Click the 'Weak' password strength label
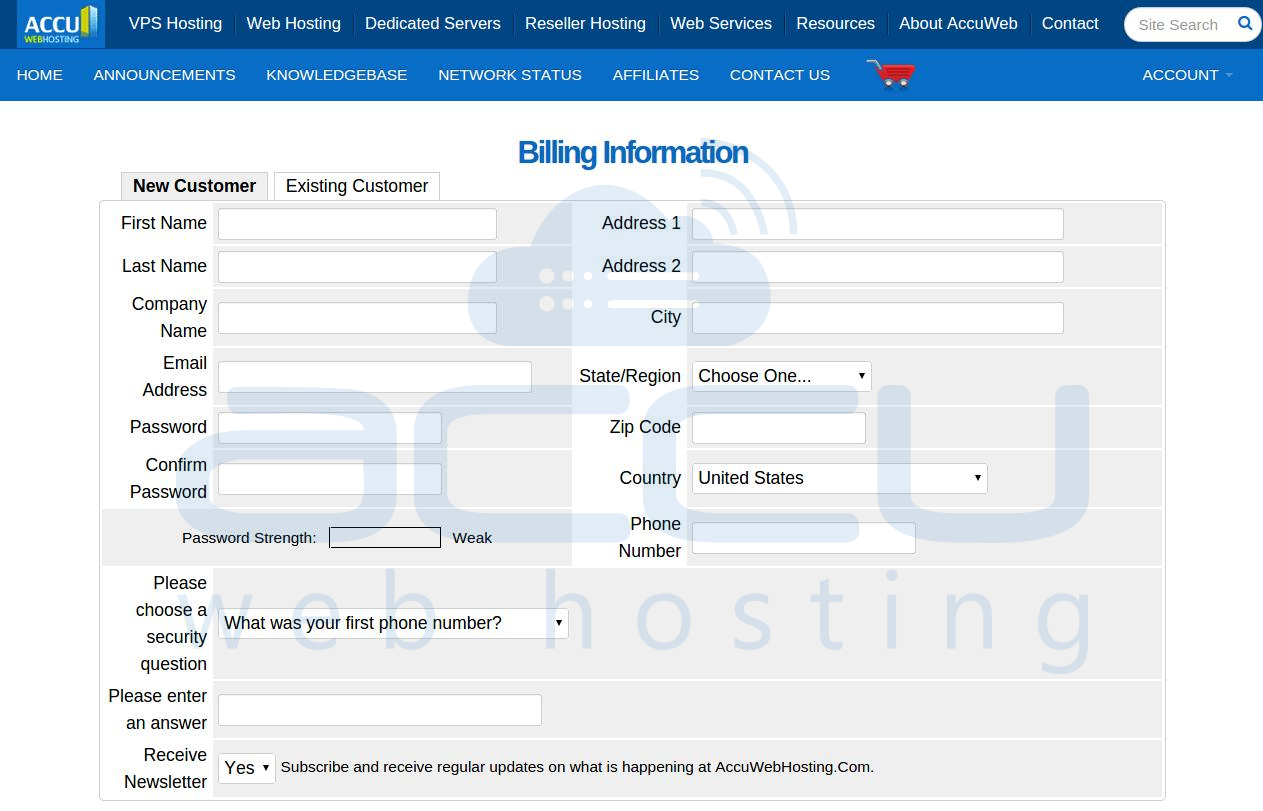The width and height of the screenshot is (1263, 811). (472, 538)
